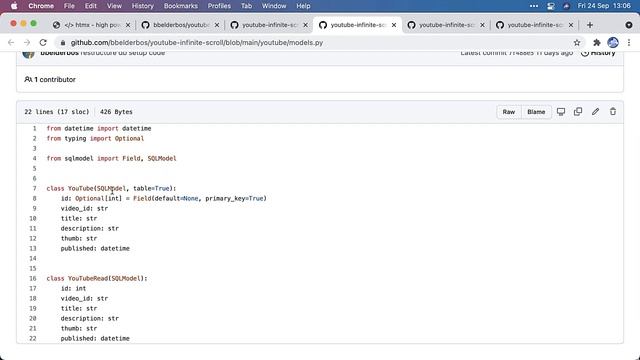Click line number 22
This screenshot has width=640, height=360.
click(x=33, y=338)
